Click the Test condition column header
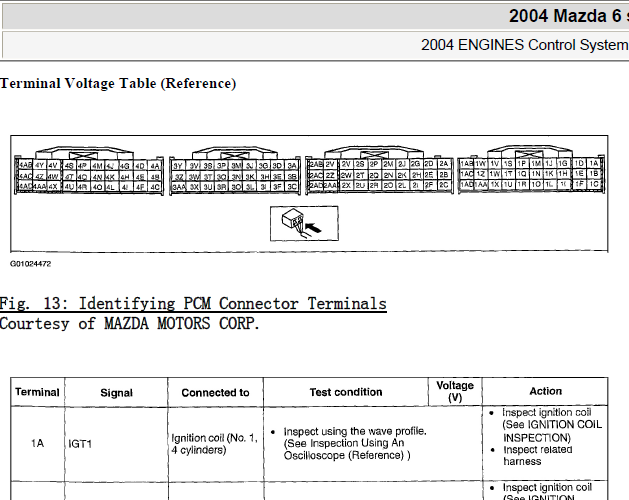 coord(346,392)
